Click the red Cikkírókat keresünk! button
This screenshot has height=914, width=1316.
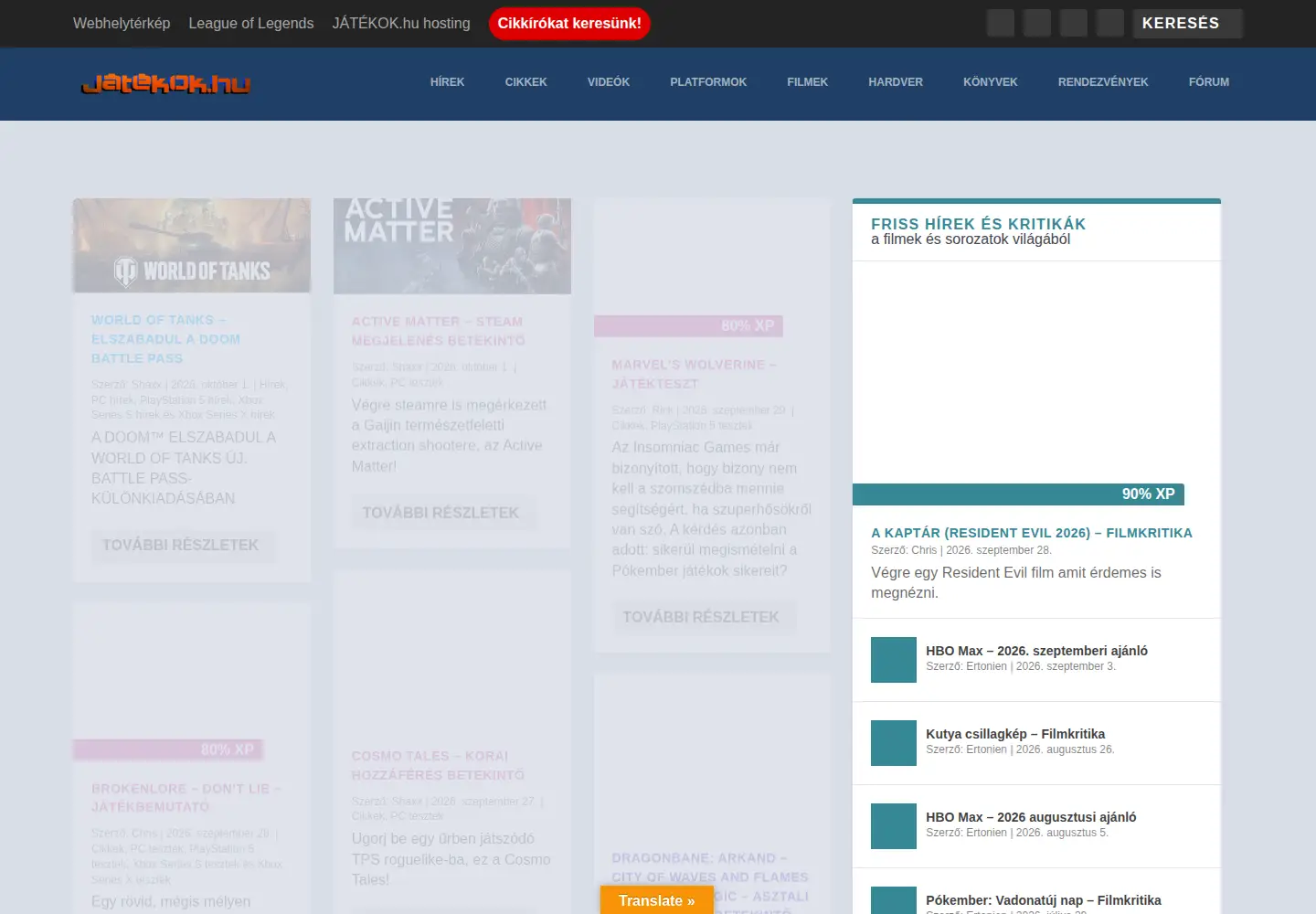569,23
